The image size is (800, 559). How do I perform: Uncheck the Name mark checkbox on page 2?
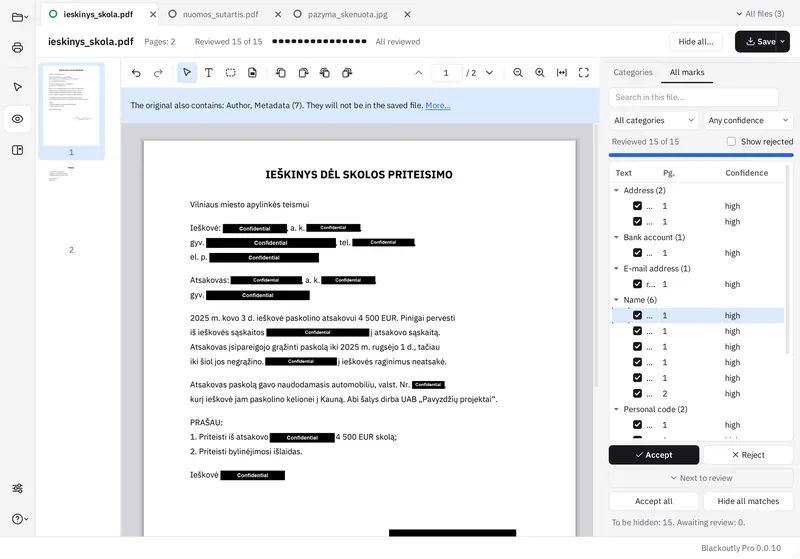[x=637, y=393]
